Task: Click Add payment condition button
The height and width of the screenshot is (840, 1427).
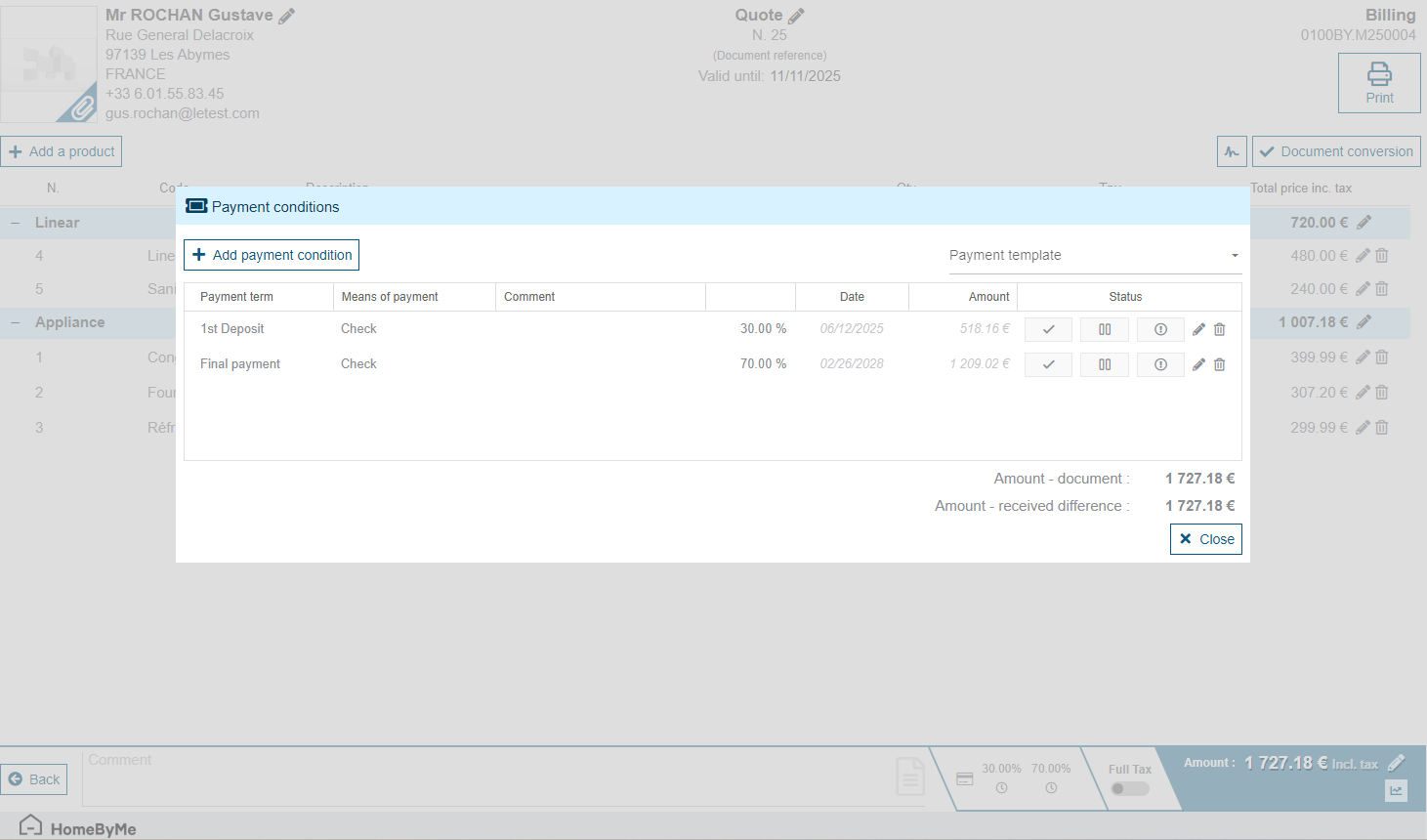Action: click(x=272, y=255)
